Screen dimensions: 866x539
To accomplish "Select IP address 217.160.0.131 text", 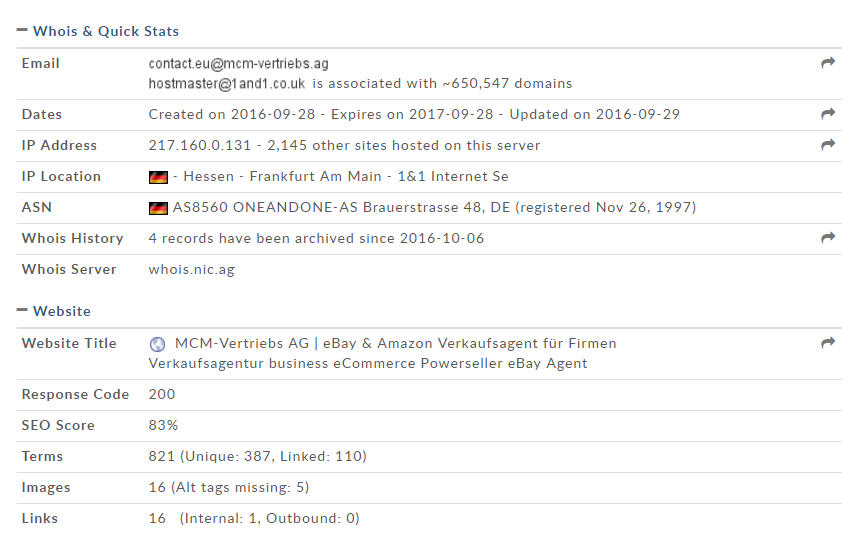I will coord(199,145).
